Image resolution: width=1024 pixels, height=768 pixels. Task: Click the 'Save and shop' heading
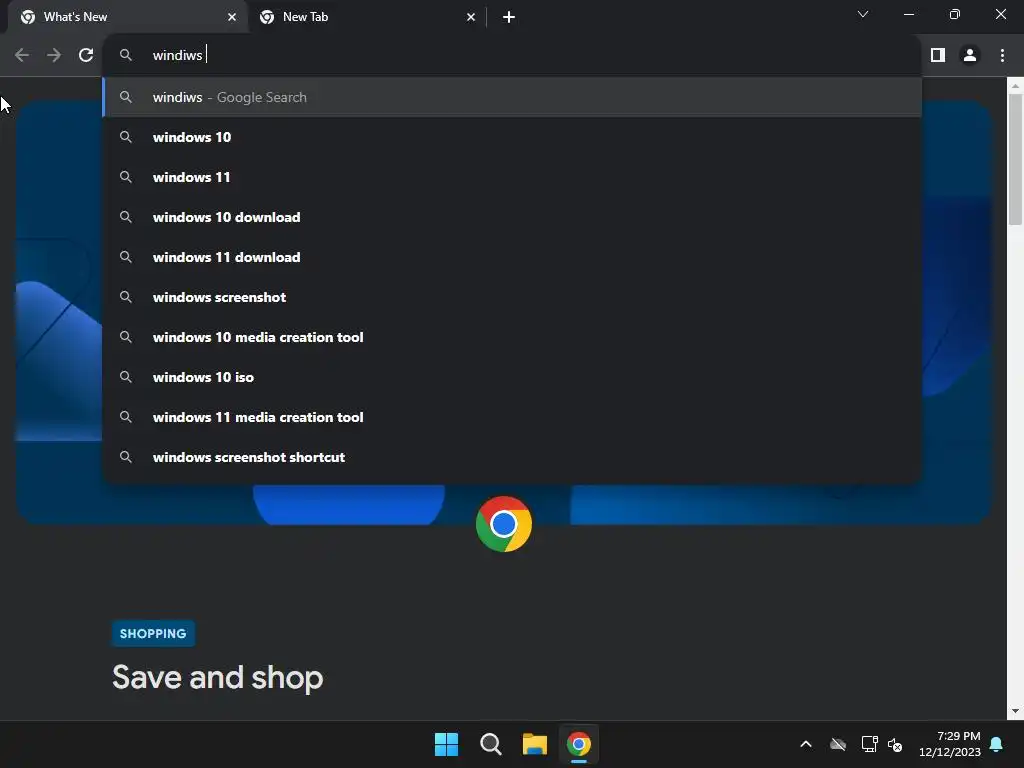(x=217, y=677)
